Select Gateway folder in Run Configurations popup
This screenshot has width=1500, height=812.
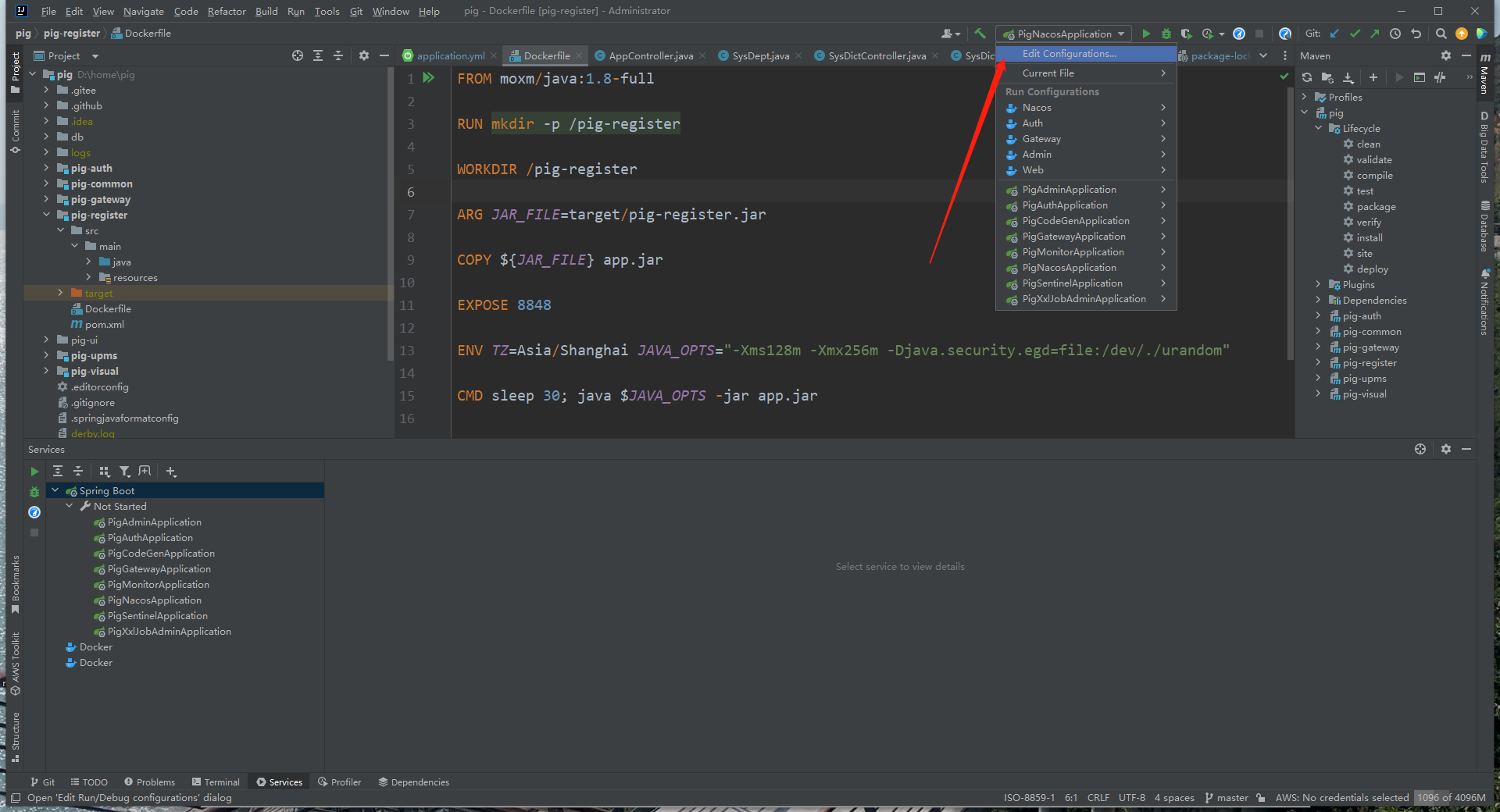click(x=1086, y=139)
